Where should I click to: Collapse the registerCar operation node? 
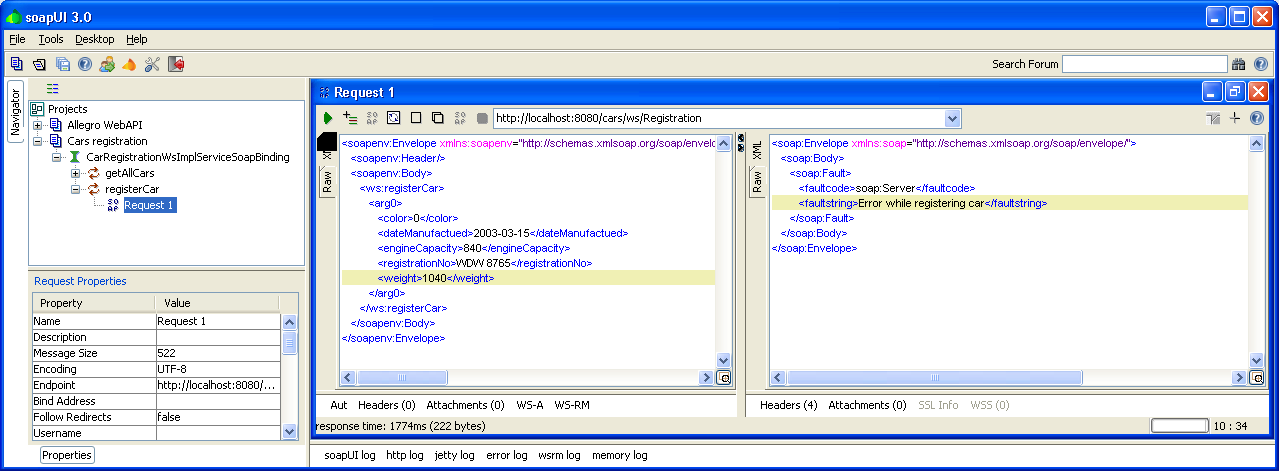tap(76, 189)
